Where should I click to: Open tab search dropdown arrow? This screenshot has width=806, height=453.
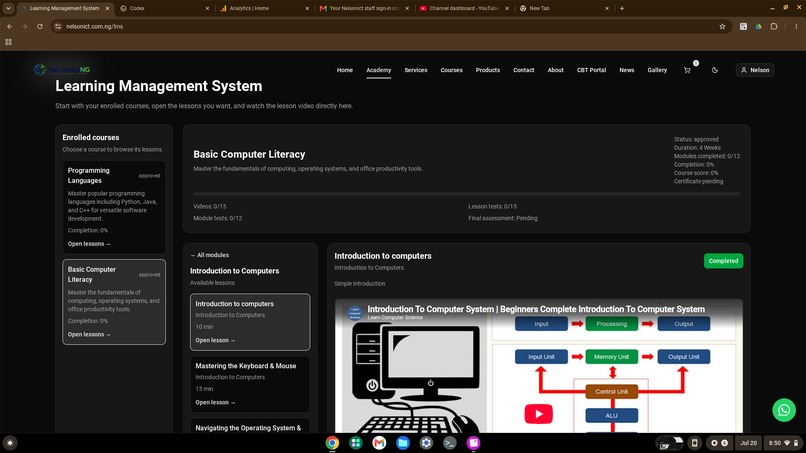click(x=8, y=8)
